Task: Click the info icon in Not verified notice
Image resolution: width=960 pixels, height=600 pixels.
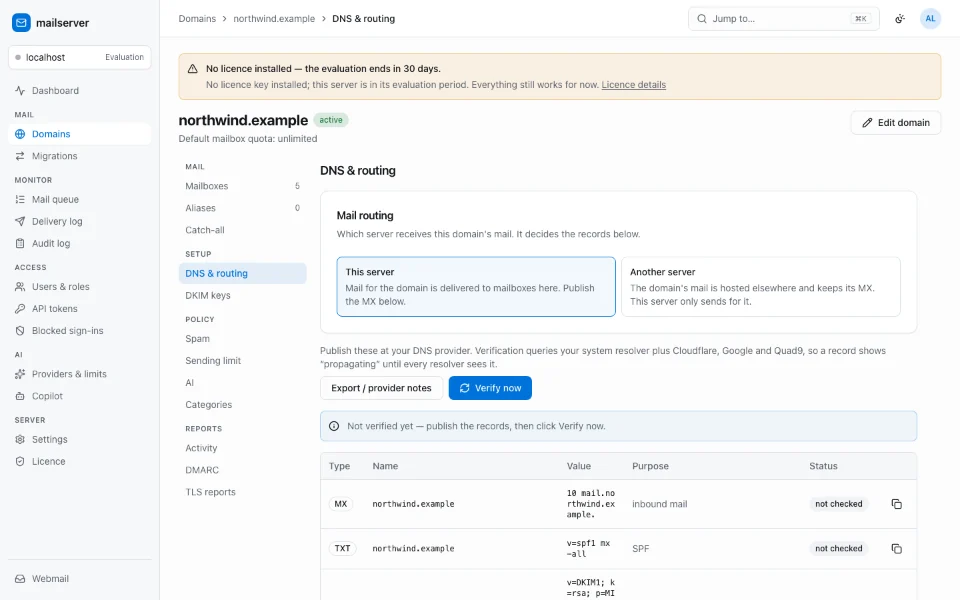Action: click(x=334, y=426)
